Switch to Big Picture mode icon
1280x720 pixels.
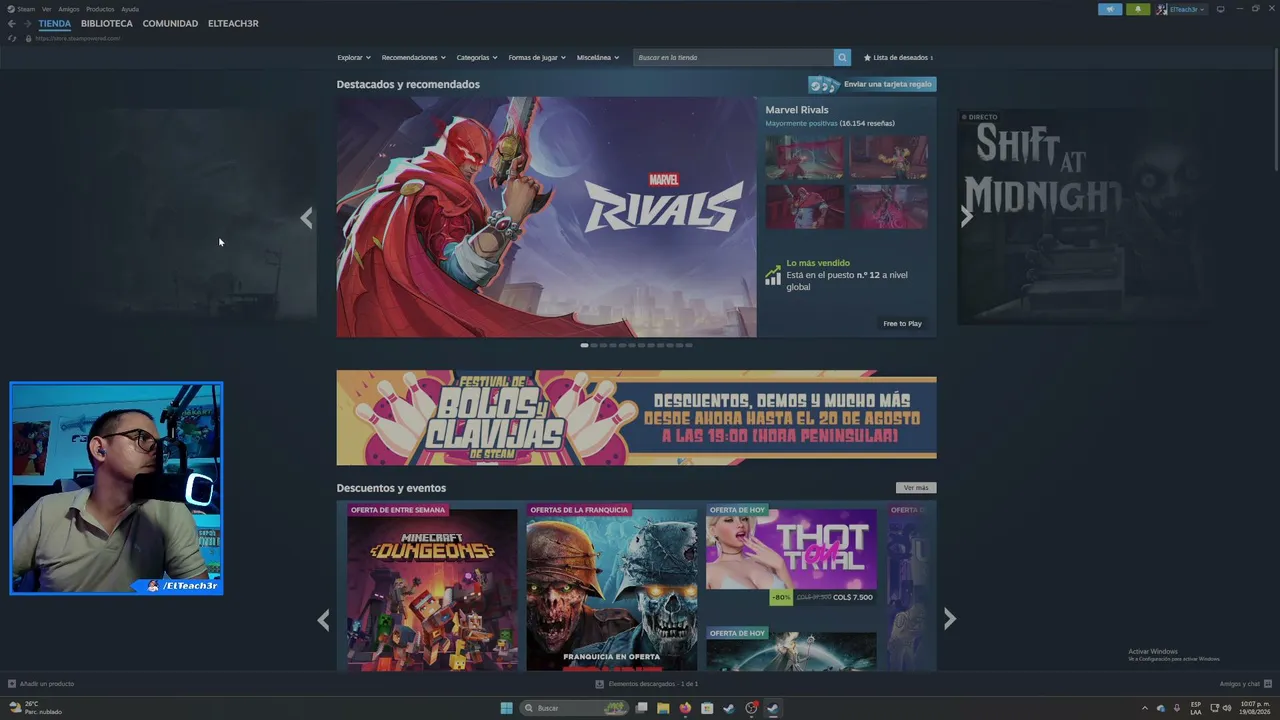[1220, 9]
